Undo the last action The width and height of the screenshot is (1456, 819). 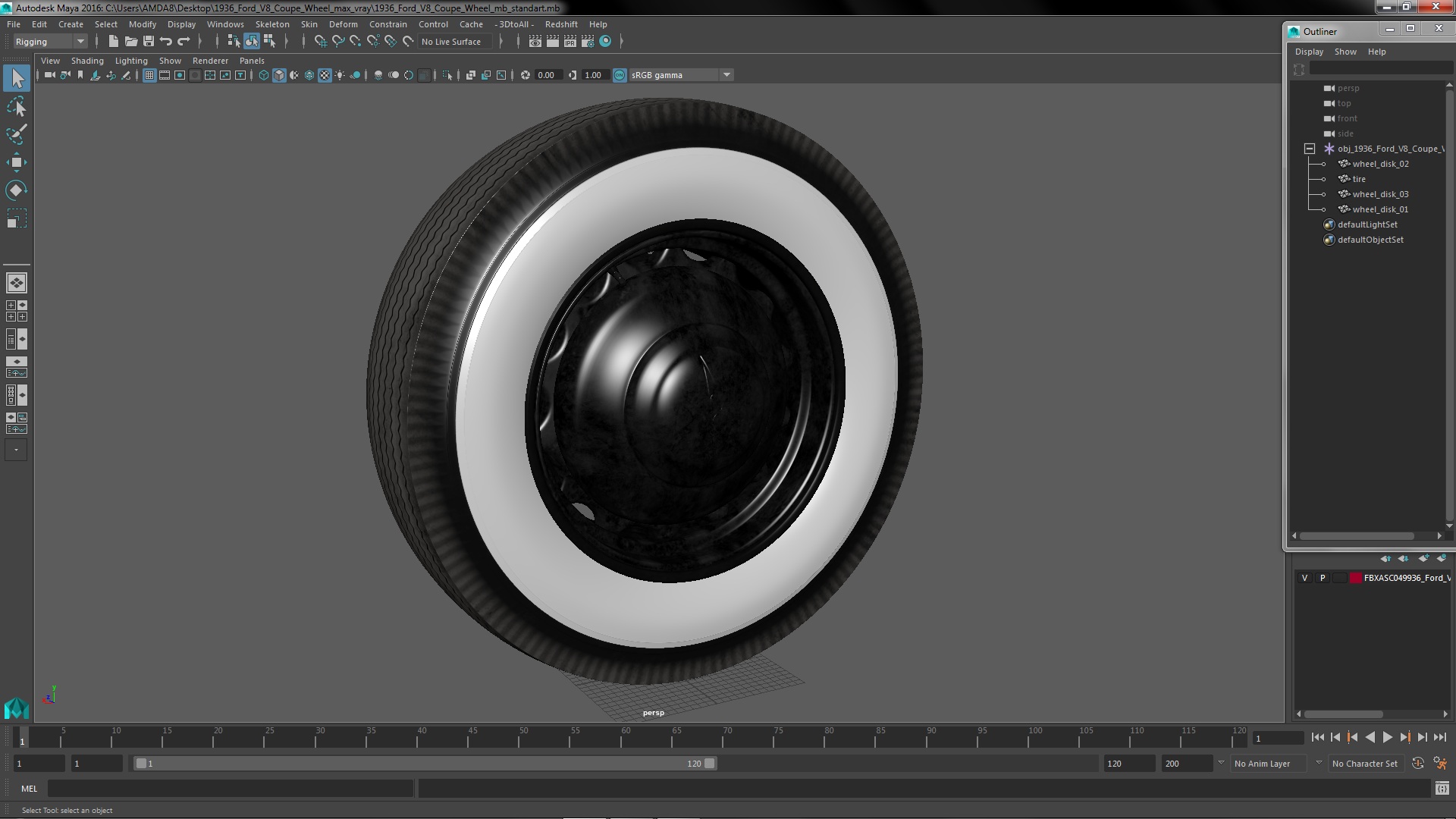click(166, 42)
